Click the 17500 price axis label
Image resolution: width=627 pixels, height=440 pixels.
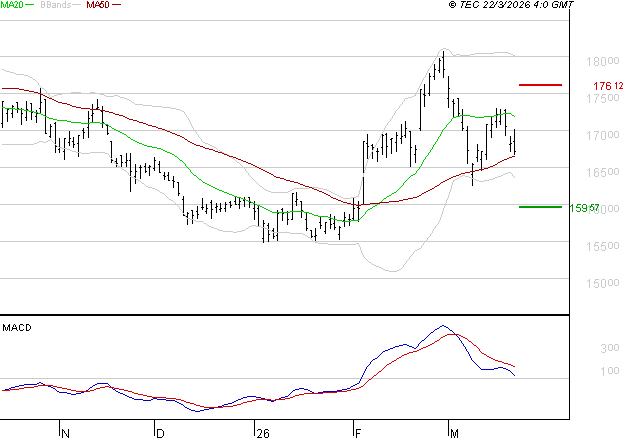point(603,98)
